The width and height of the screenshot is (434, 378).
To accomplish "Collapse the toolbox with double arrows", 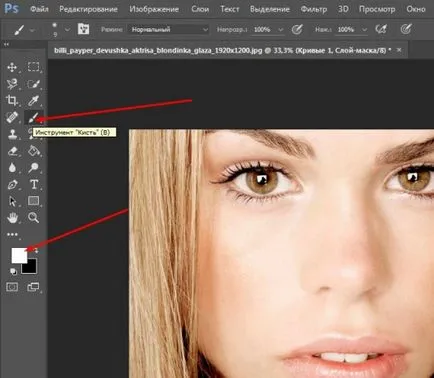I will (x=6, y=44).
